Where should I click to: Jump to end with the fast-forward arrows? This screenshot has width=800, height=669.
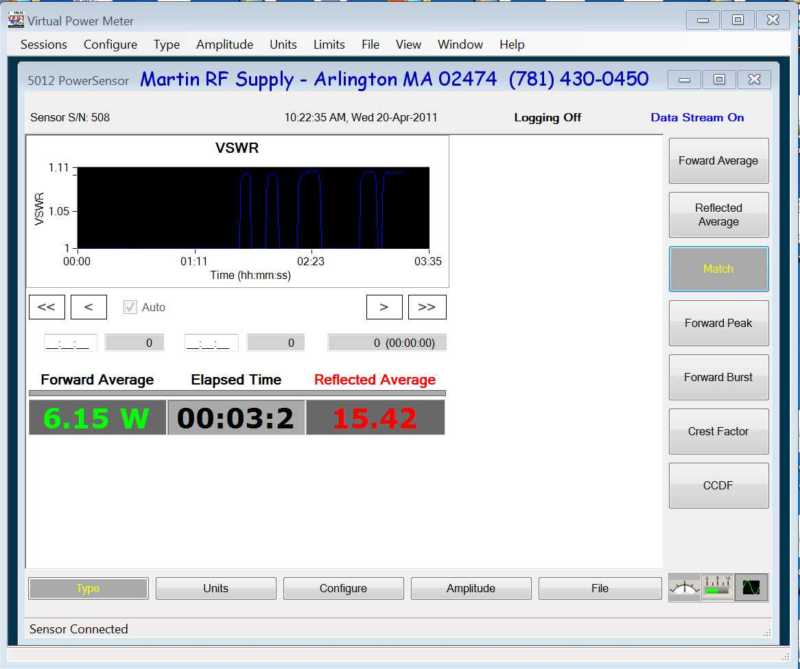click(428, 307)
